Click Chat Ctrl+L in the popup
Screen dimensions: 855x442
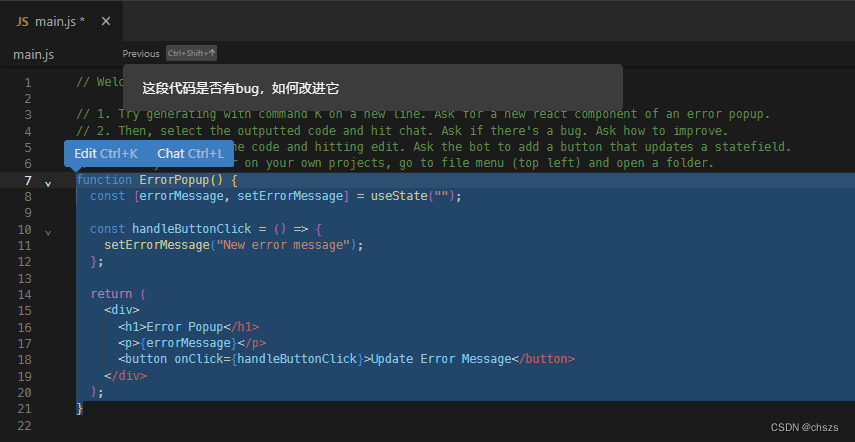(191, 153)
